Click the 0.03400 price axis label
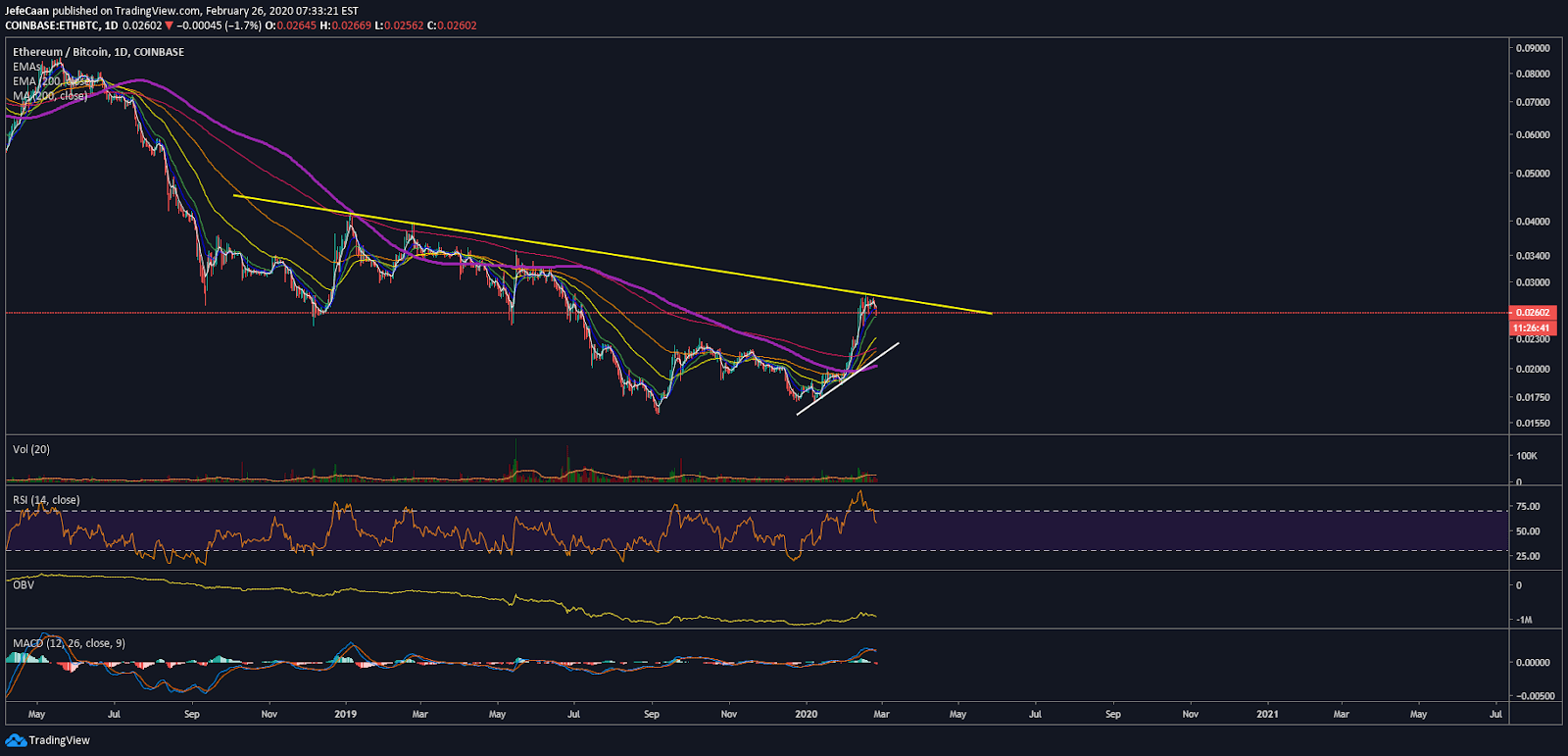Screen dimensions: 1568x756 (x=1533, y=256)
